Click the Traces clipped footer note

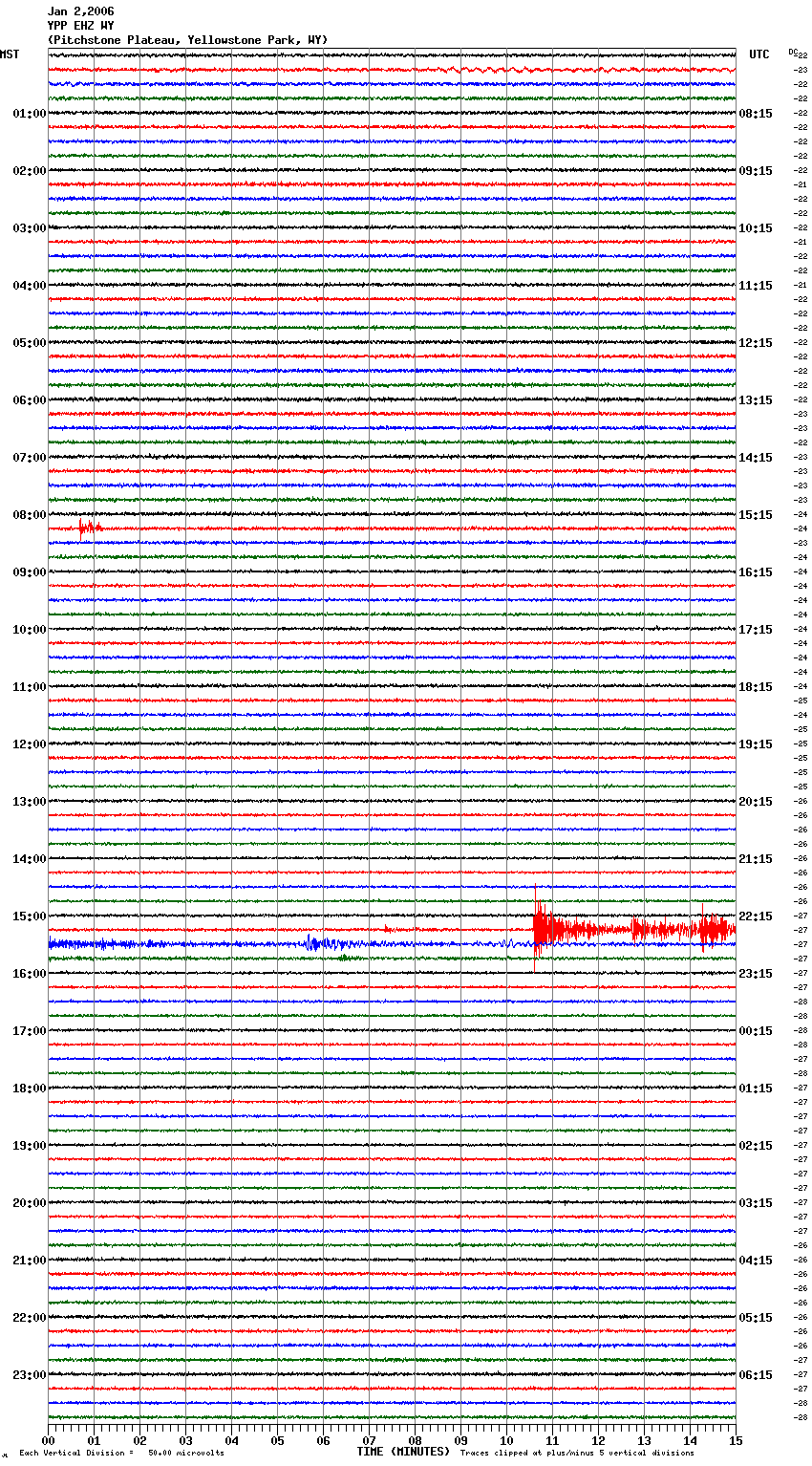coord(577,1454)
